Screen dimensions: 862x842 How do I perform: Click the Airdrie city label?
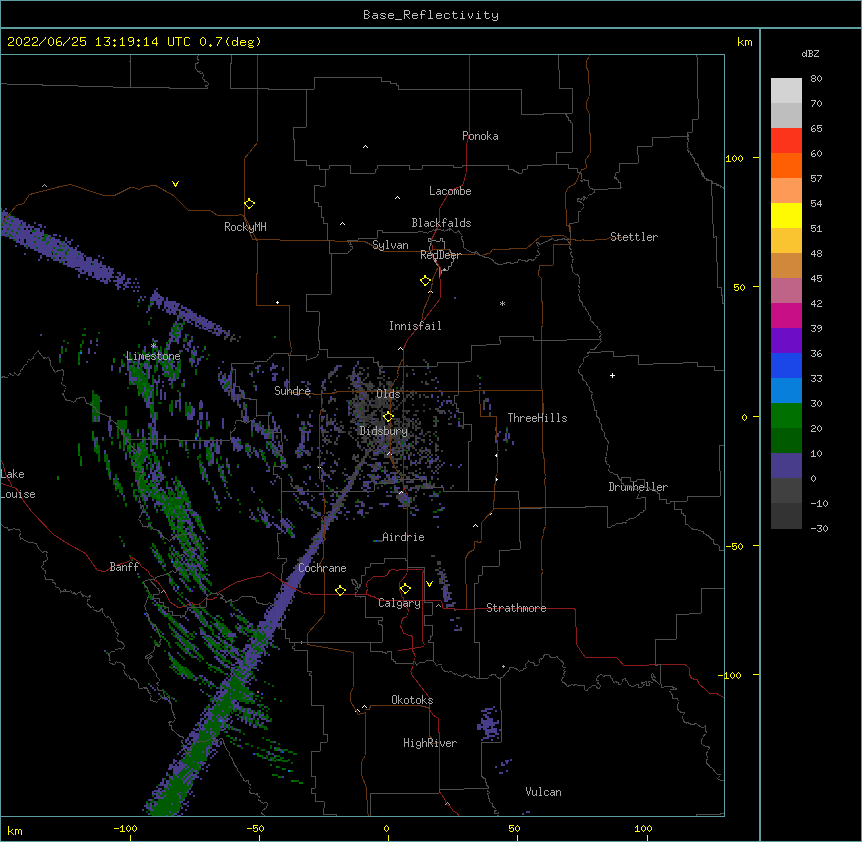point(403,537)
